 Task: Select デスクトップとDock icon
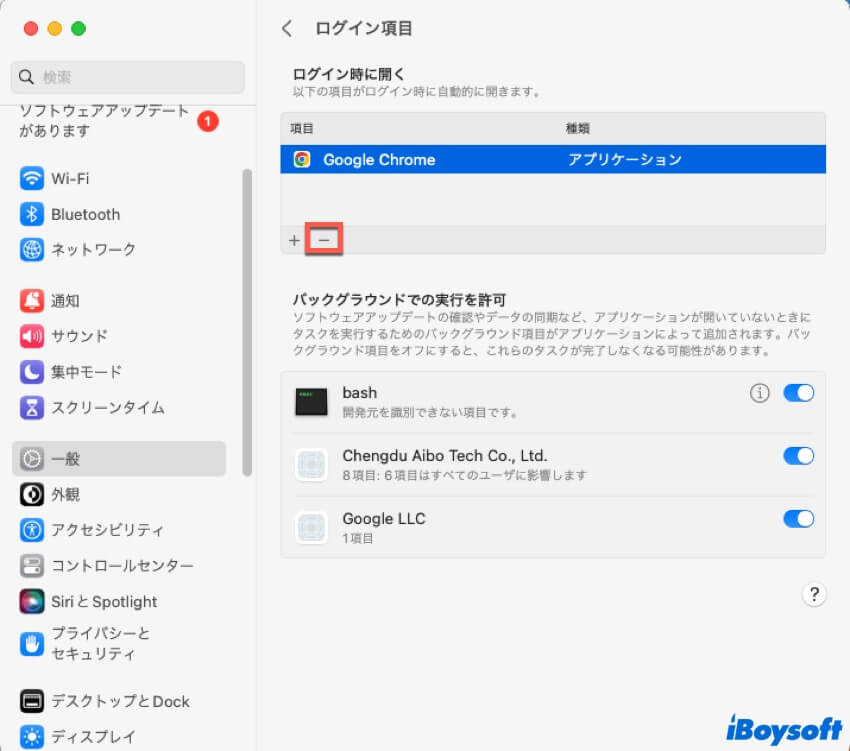(x=31, y=701)
